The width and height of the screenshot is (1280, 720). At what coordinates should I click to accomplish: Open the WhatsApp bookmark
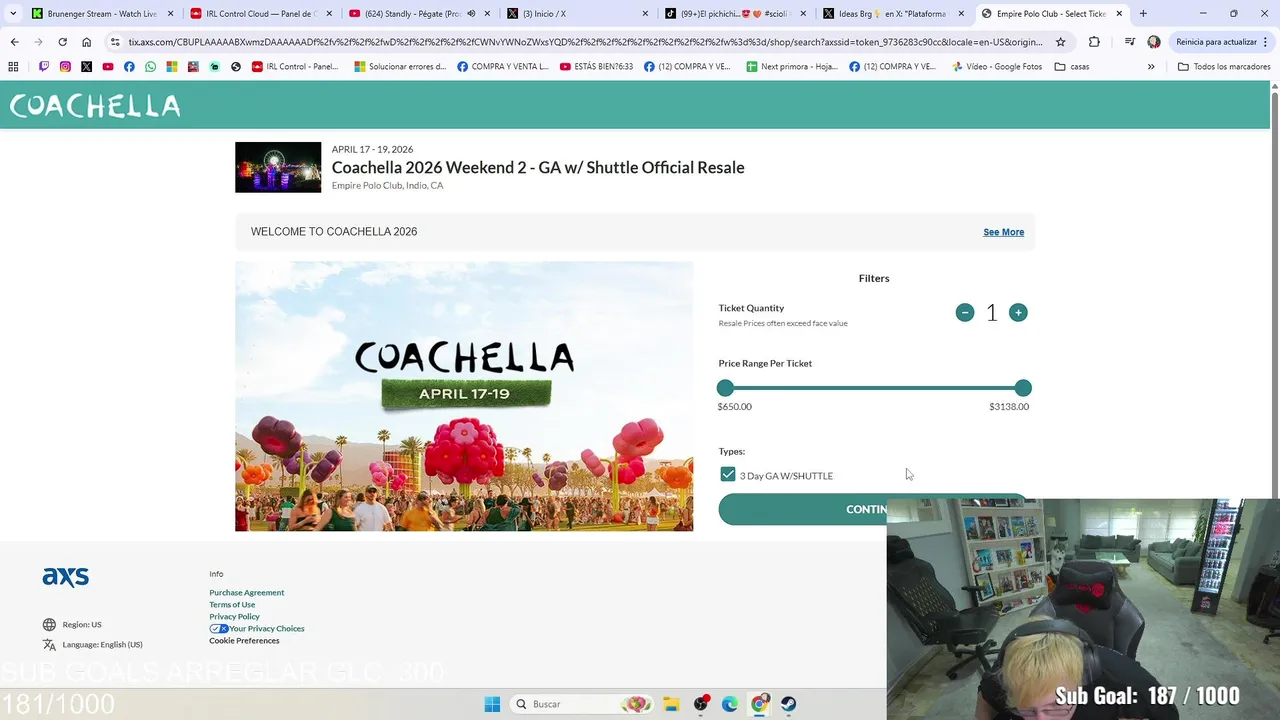(x=150, y=67)
